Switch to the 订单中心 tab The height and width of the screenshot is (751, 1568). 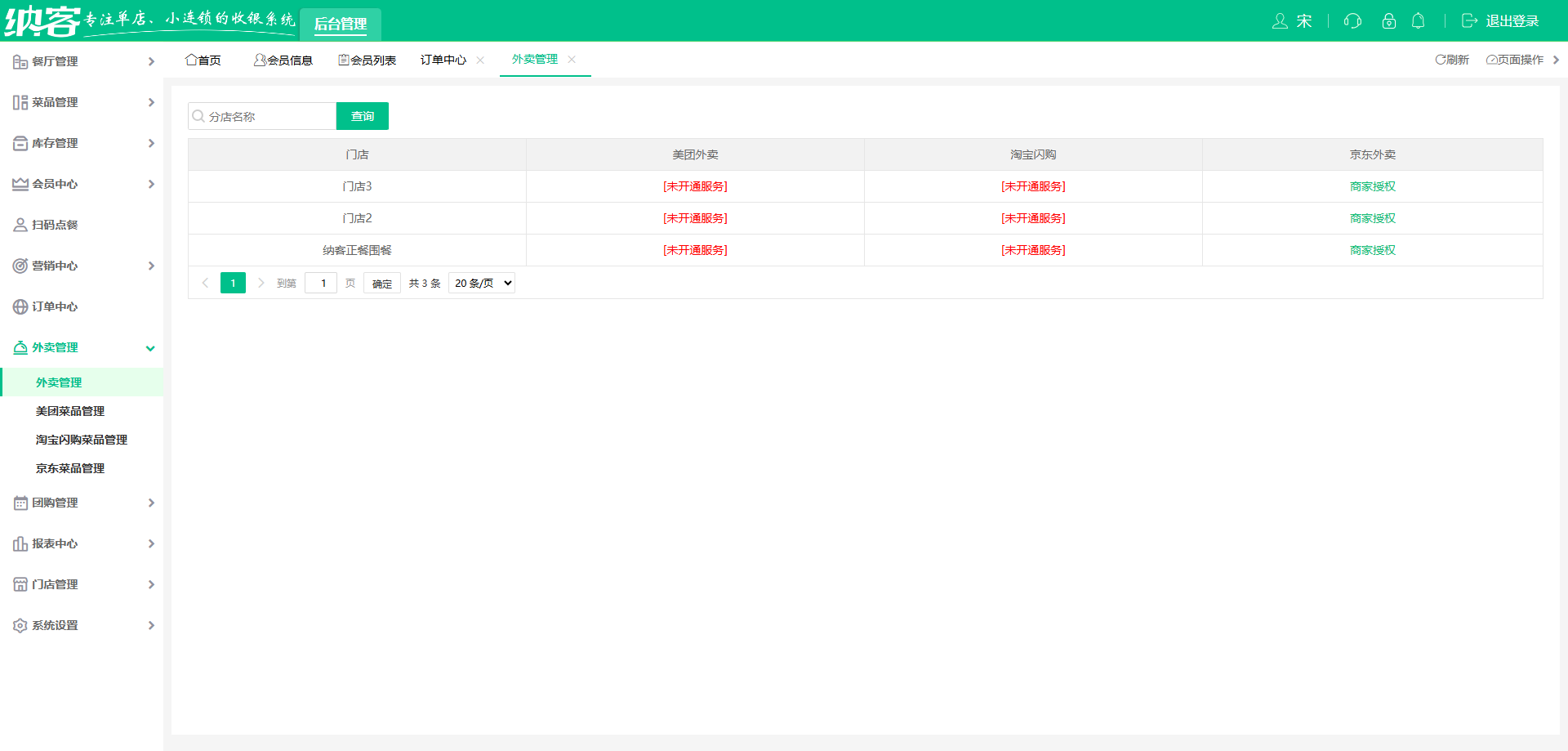coord(443,60)
